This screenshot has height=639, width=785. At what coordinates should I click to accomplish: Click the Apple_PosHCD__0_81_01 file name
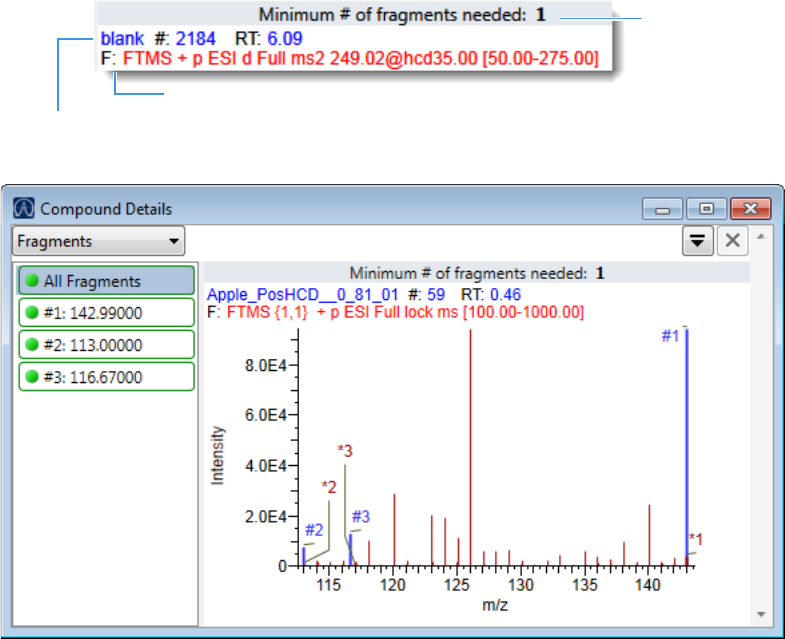point(302,294)
